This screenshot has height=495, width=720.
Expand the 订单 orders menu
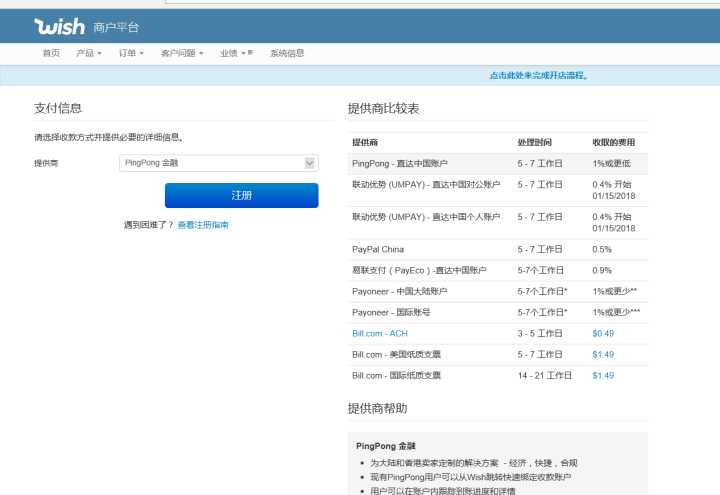tap(131, 53)
